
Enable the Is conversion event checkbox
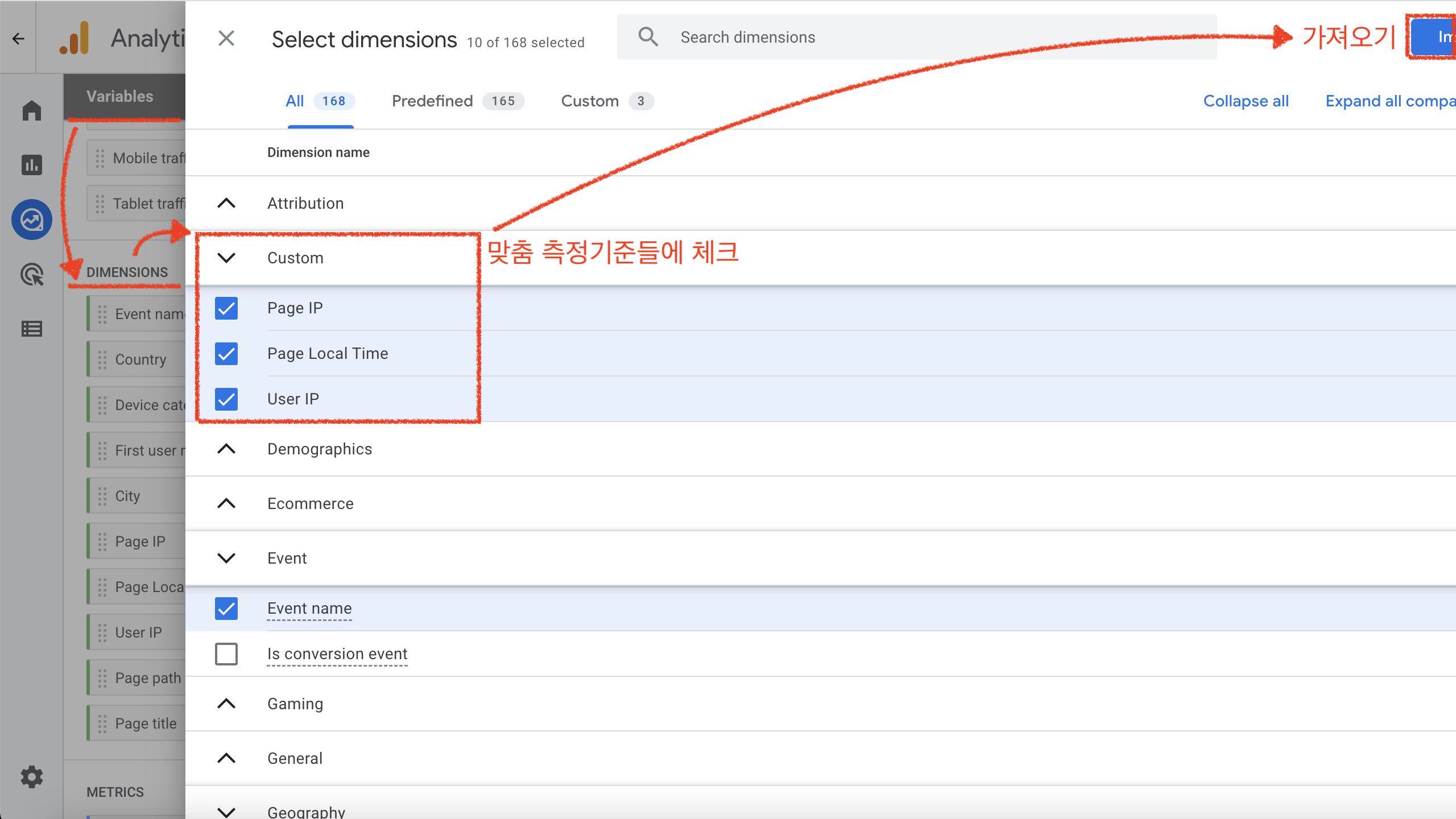click(226, 654)
